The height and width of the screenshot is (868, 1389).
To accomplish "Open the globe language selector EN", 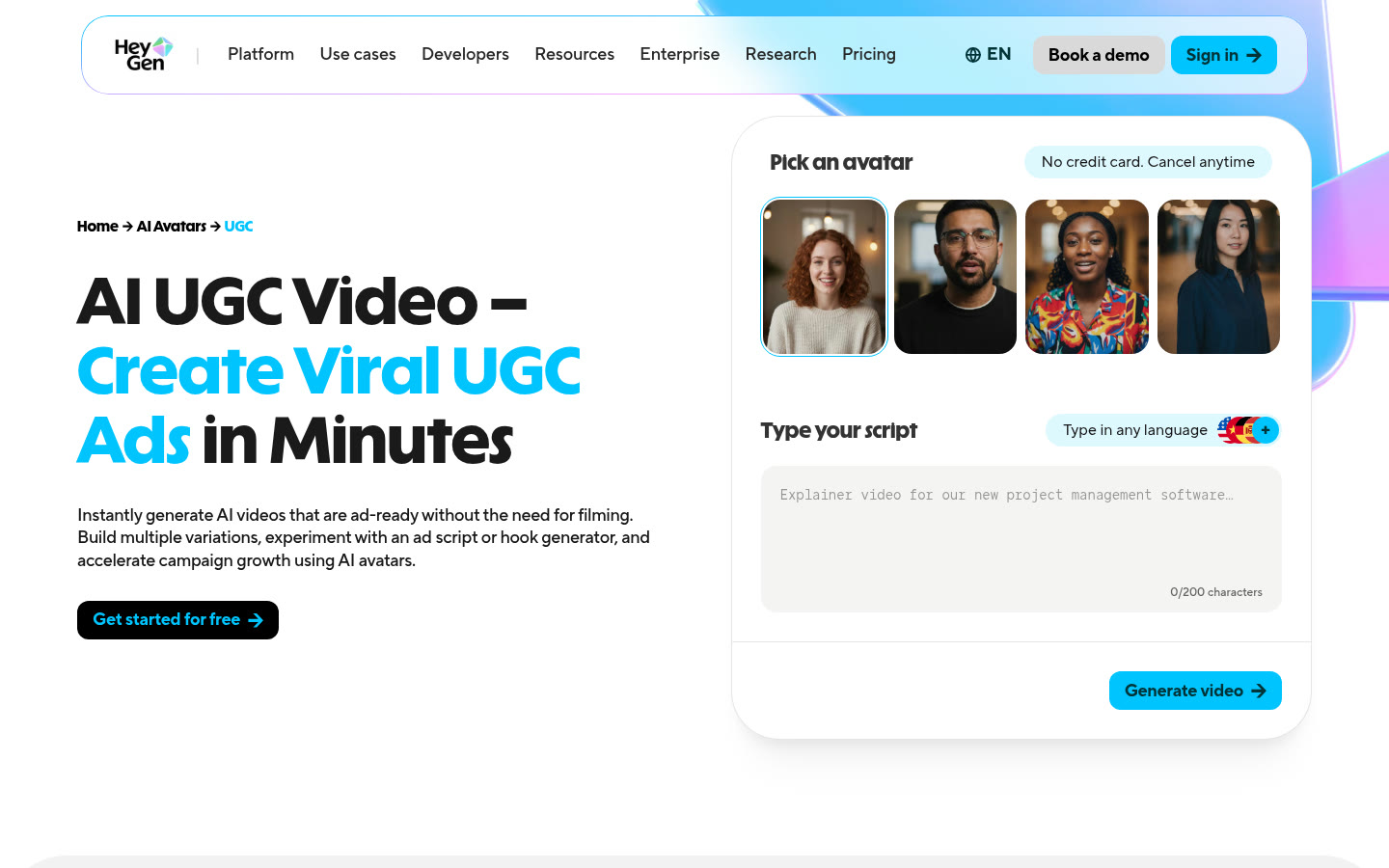I will [988, 55].
